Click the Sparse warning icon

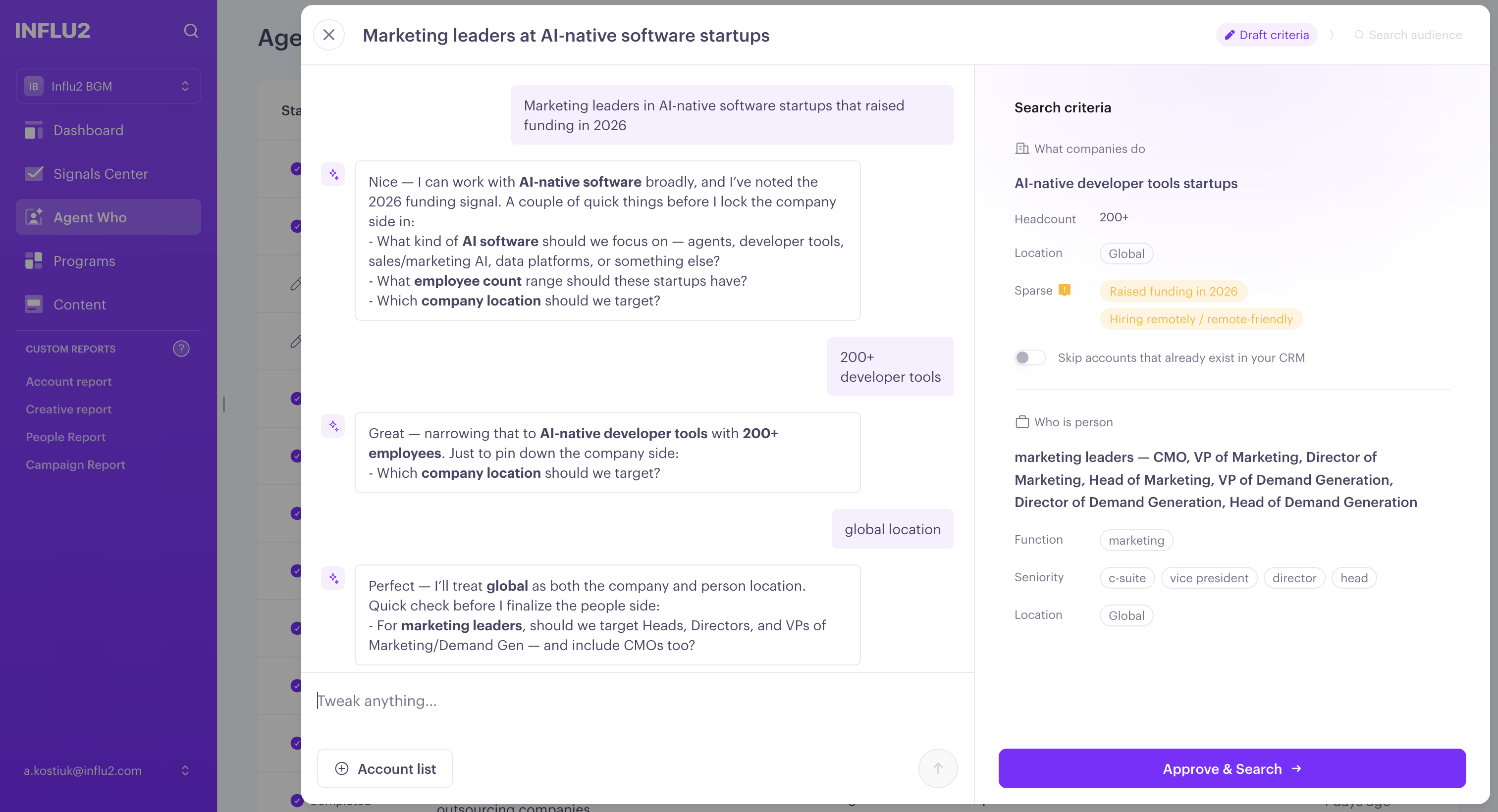[1064, 290]
